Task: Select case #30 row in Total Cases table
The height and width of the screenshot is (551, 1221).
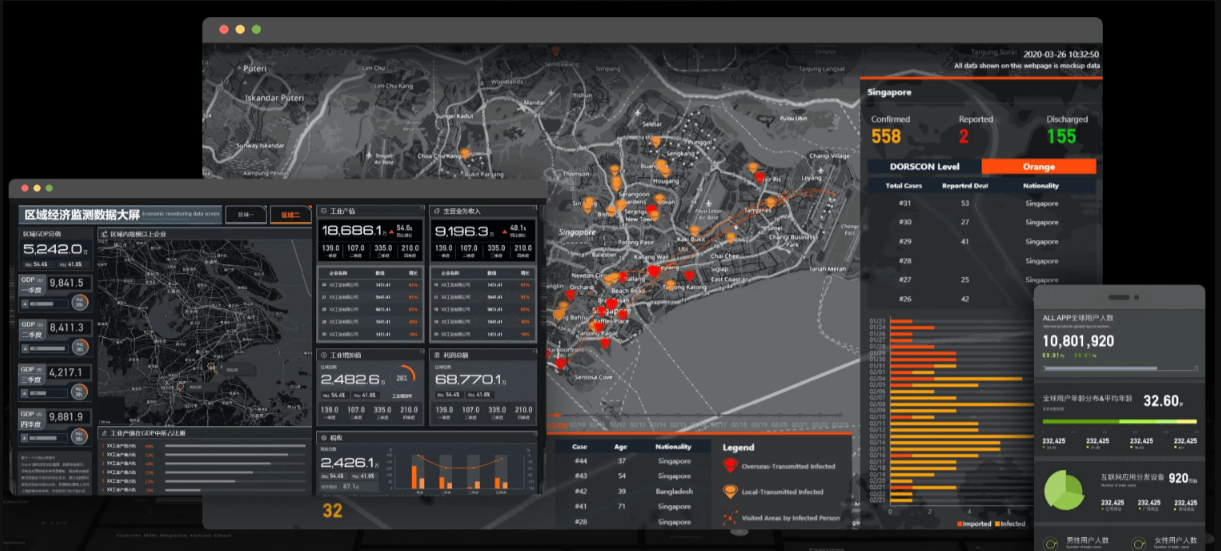Action: coord(981,222)
